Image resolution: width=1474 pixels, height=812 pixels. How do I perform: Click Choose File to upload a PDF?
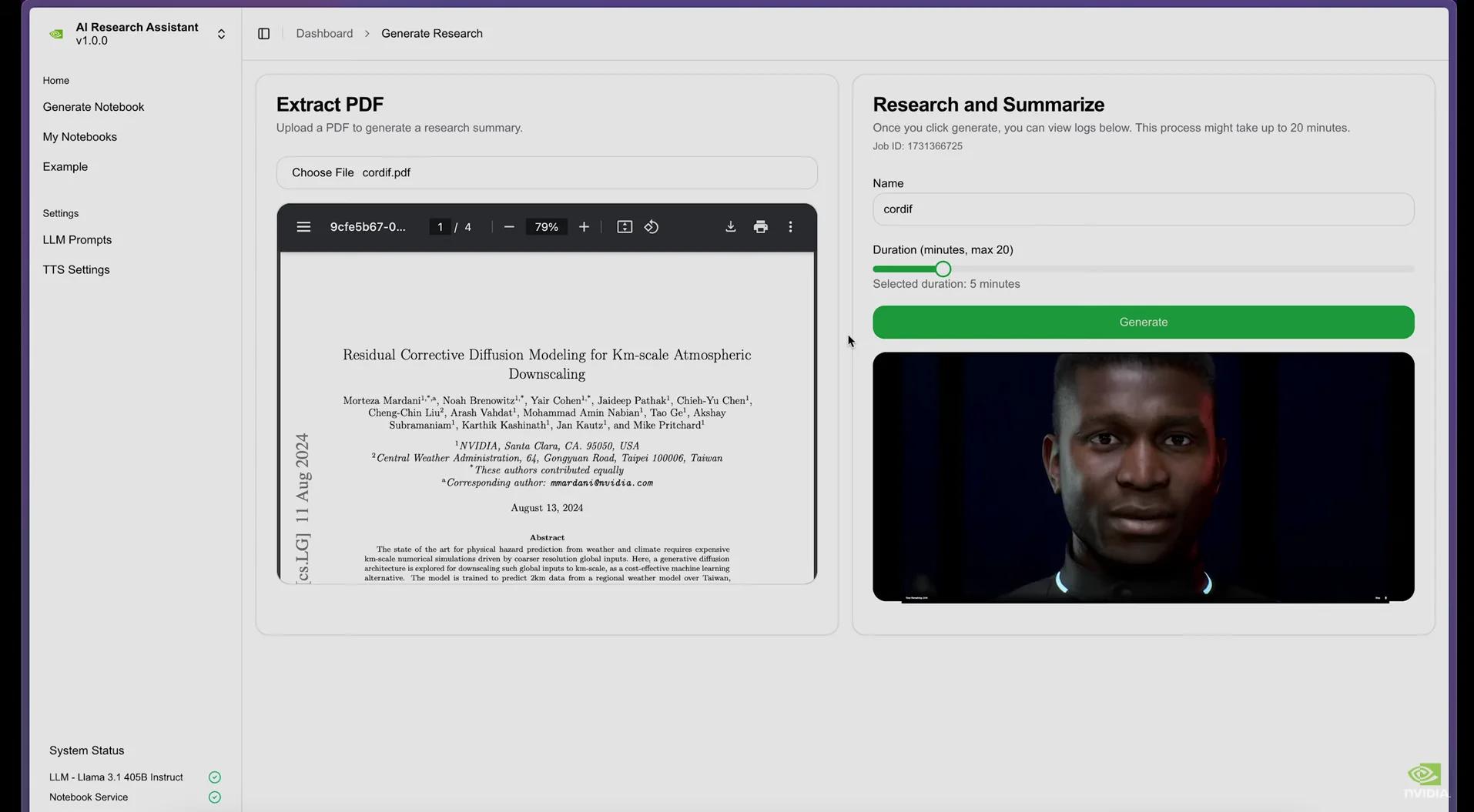coord(323,173)
